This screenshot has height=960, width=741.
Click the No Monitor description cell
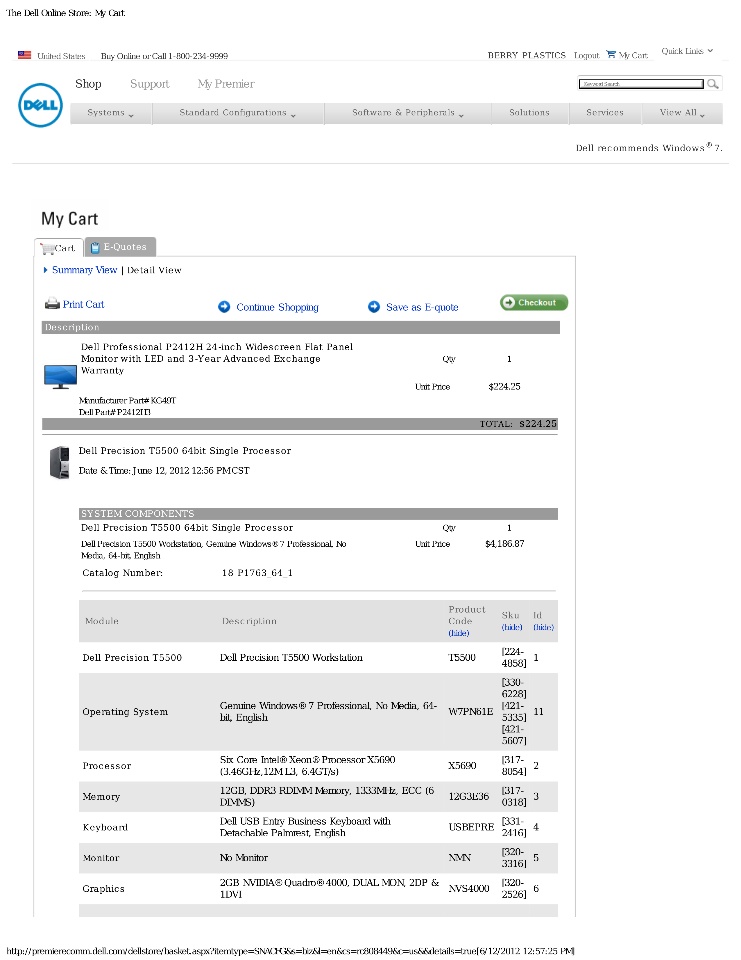[x=244, y=858]
